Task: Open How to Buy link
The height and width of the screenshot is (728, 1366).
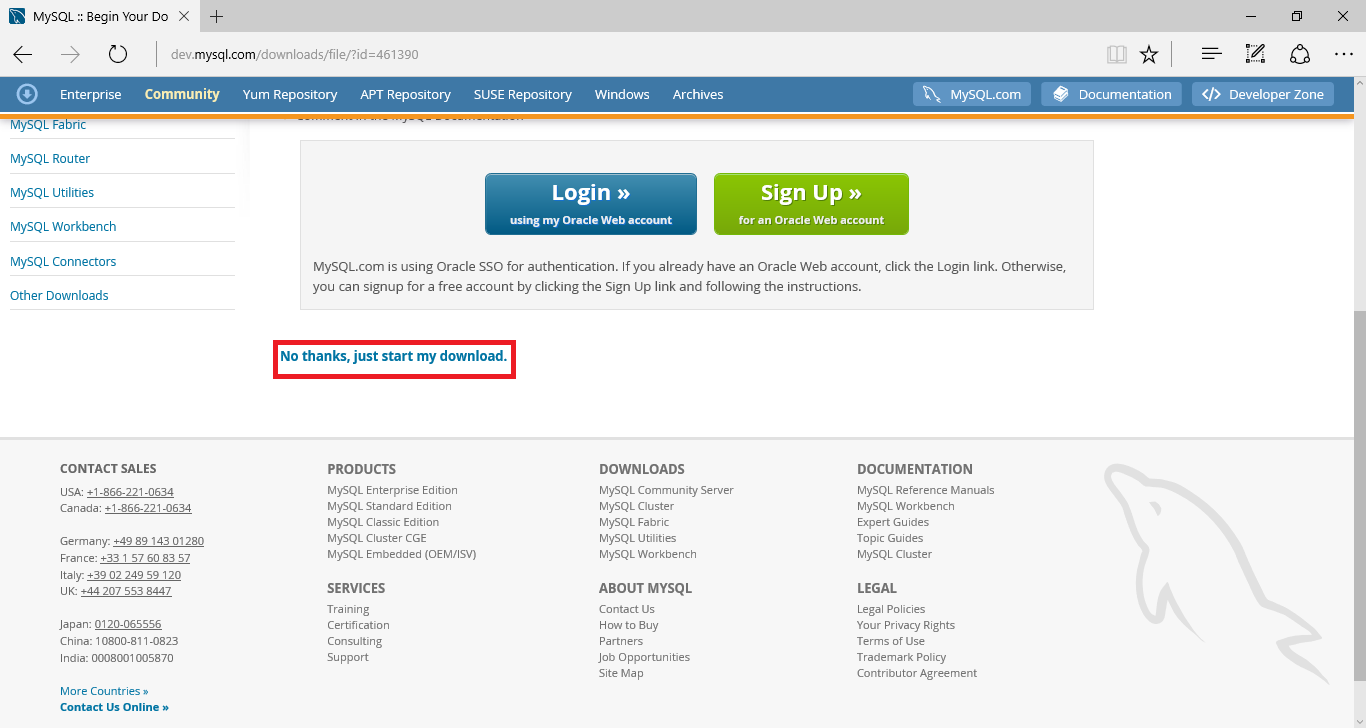Action: 629,625
